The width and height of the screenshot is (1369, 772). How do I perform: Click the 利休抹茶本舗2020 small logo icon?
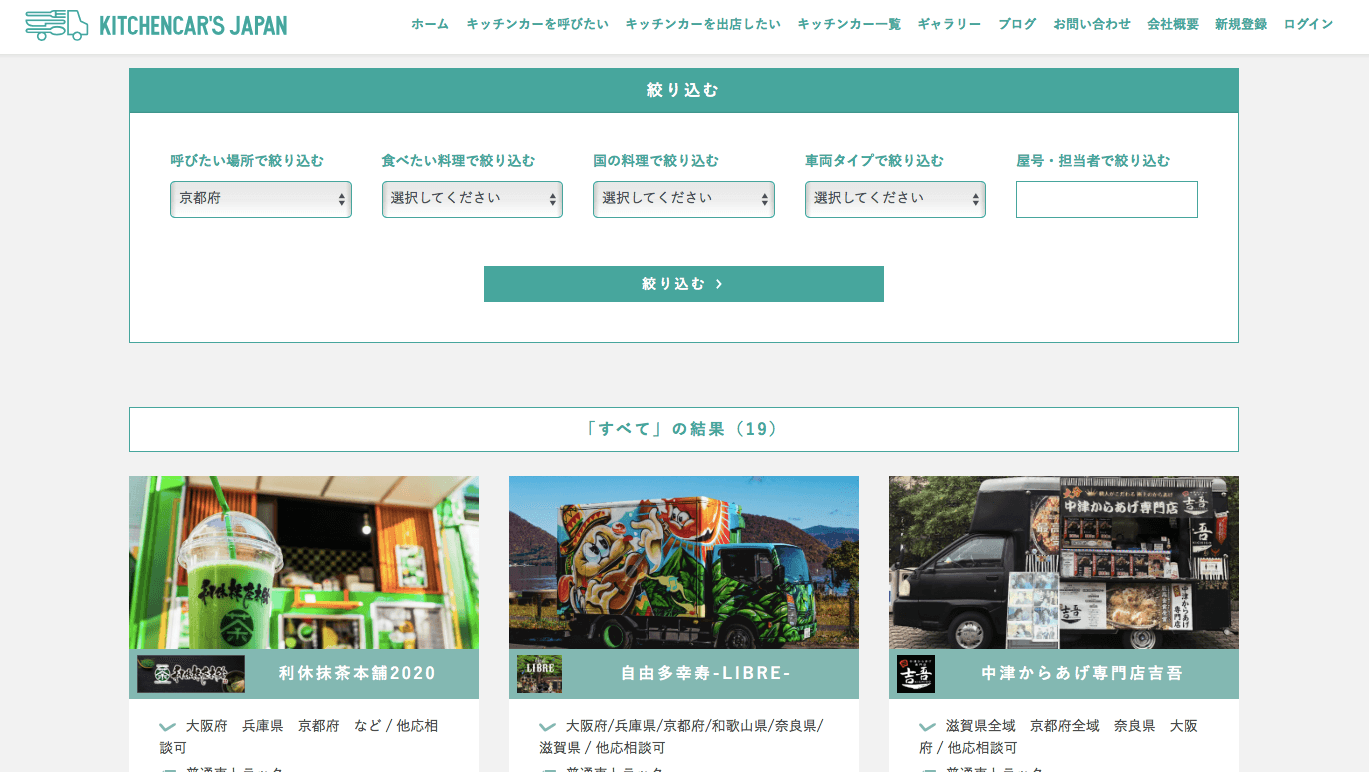[191, 674]
